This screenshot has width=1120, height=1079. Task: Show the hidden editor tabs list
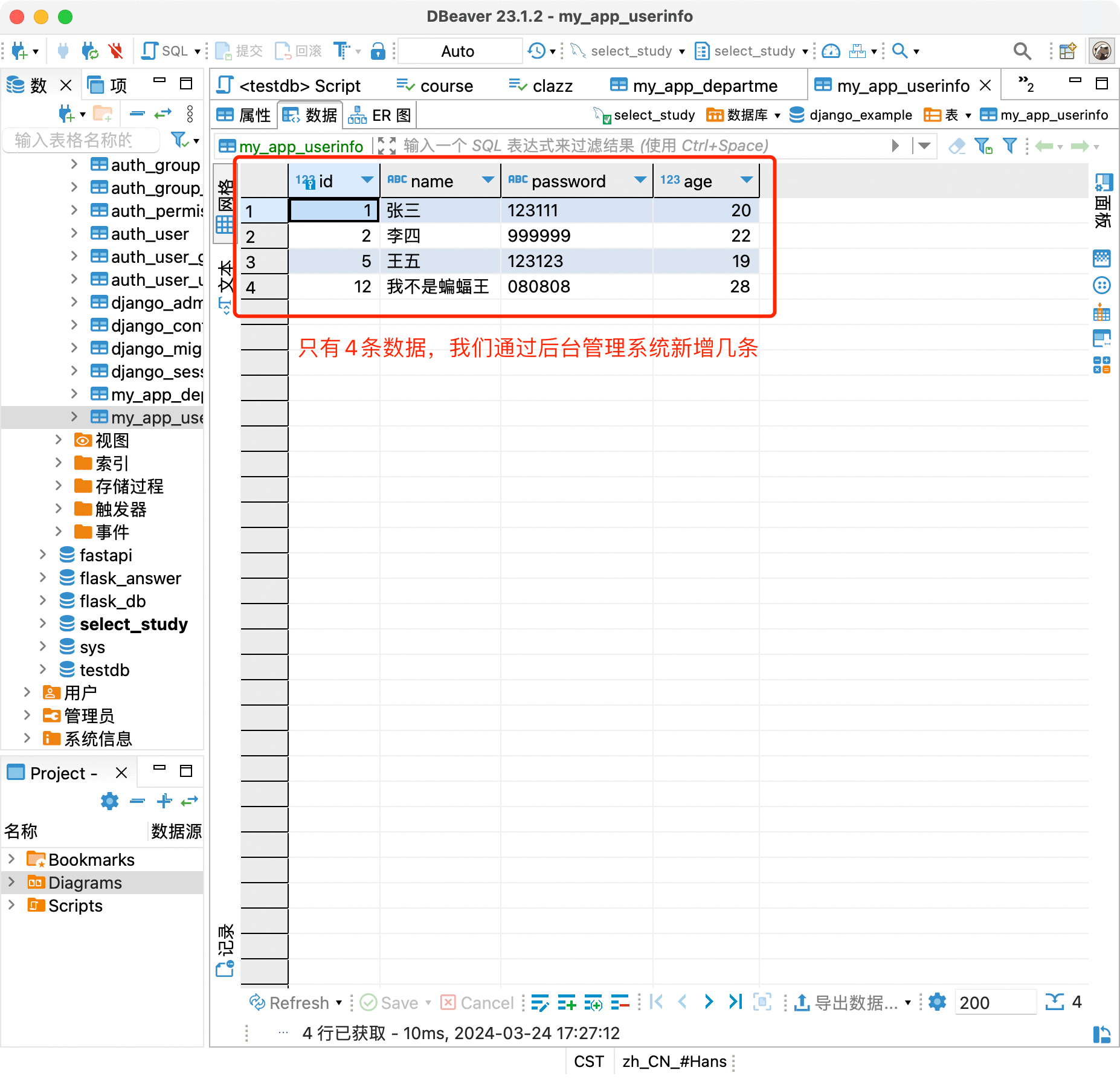click(x=1026, y=85)
